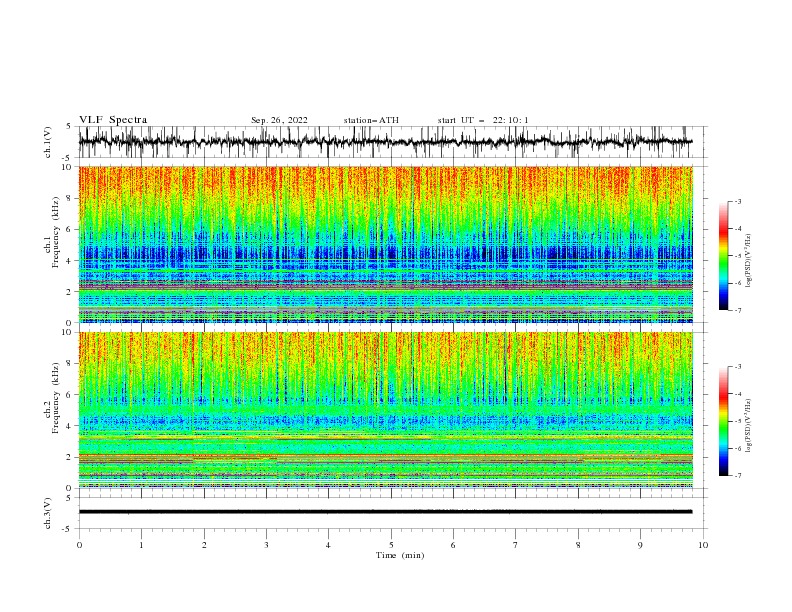Viewport: 792px width, 612px height.
Task: Click the "-3" tick on ch.1 colorbar
Action: (x=738, y=201)
